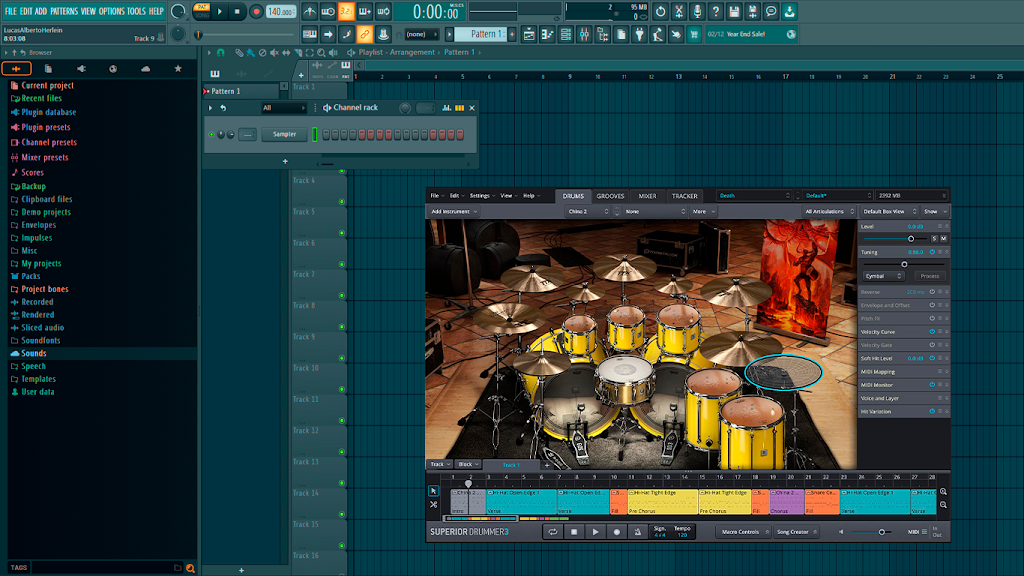
Task: Click the microphone recording icon
Action: pos(697,11)
